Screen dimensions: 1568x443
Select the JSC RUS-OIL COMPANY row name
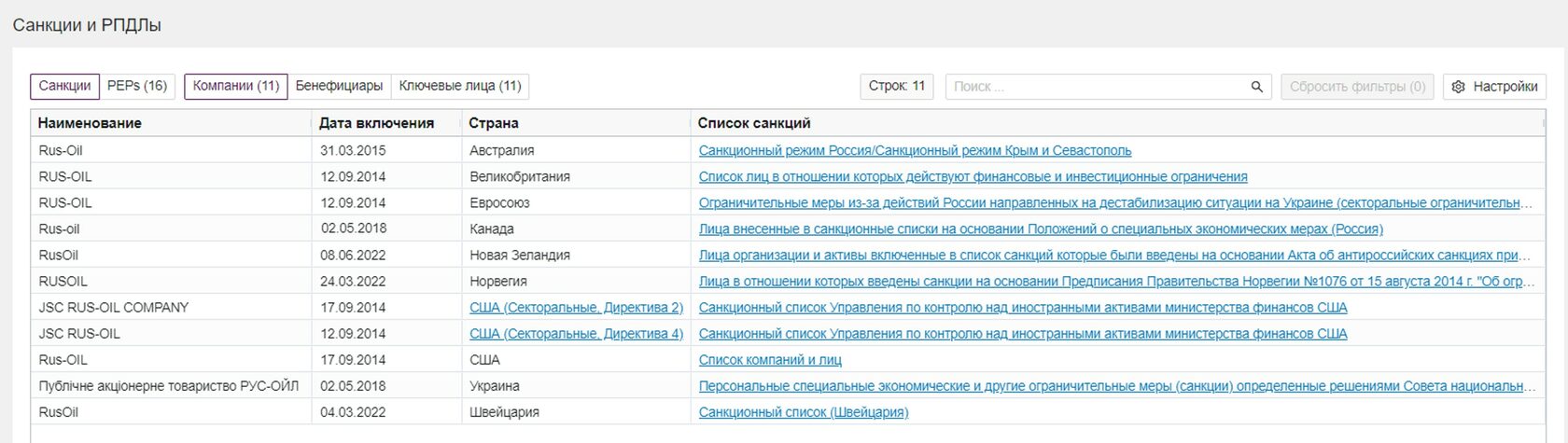pos(114,308)
